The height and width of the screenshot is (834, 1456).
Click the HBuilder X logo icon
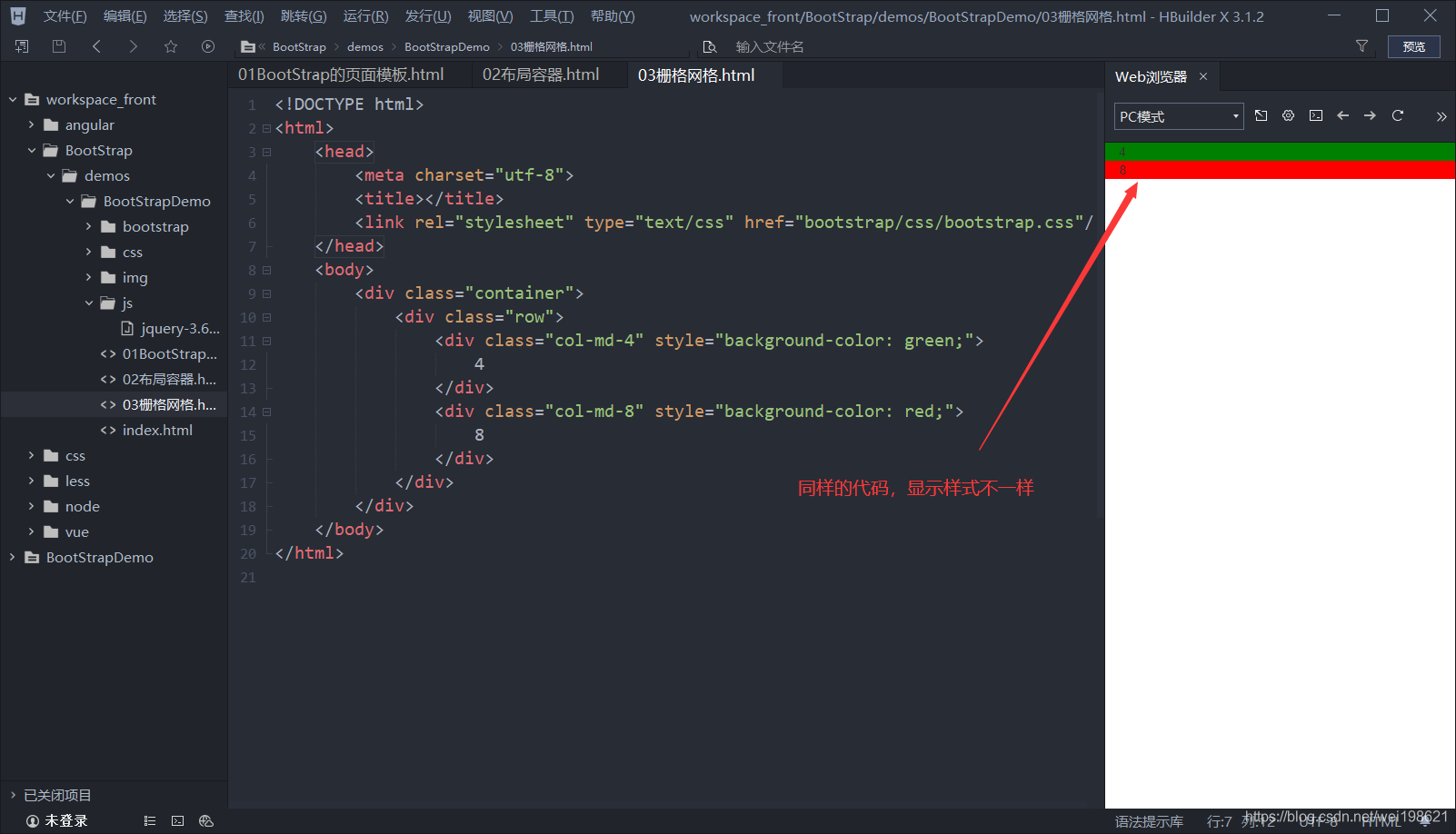(17, 16)
